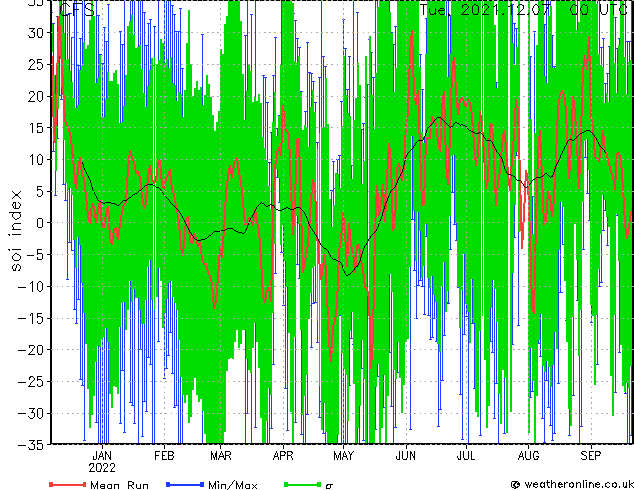The width and height of the screenshot is (634, 490).
Task: Click the -20 value on the y-axis
Action: pyautogui.click(x=30, y=350)
